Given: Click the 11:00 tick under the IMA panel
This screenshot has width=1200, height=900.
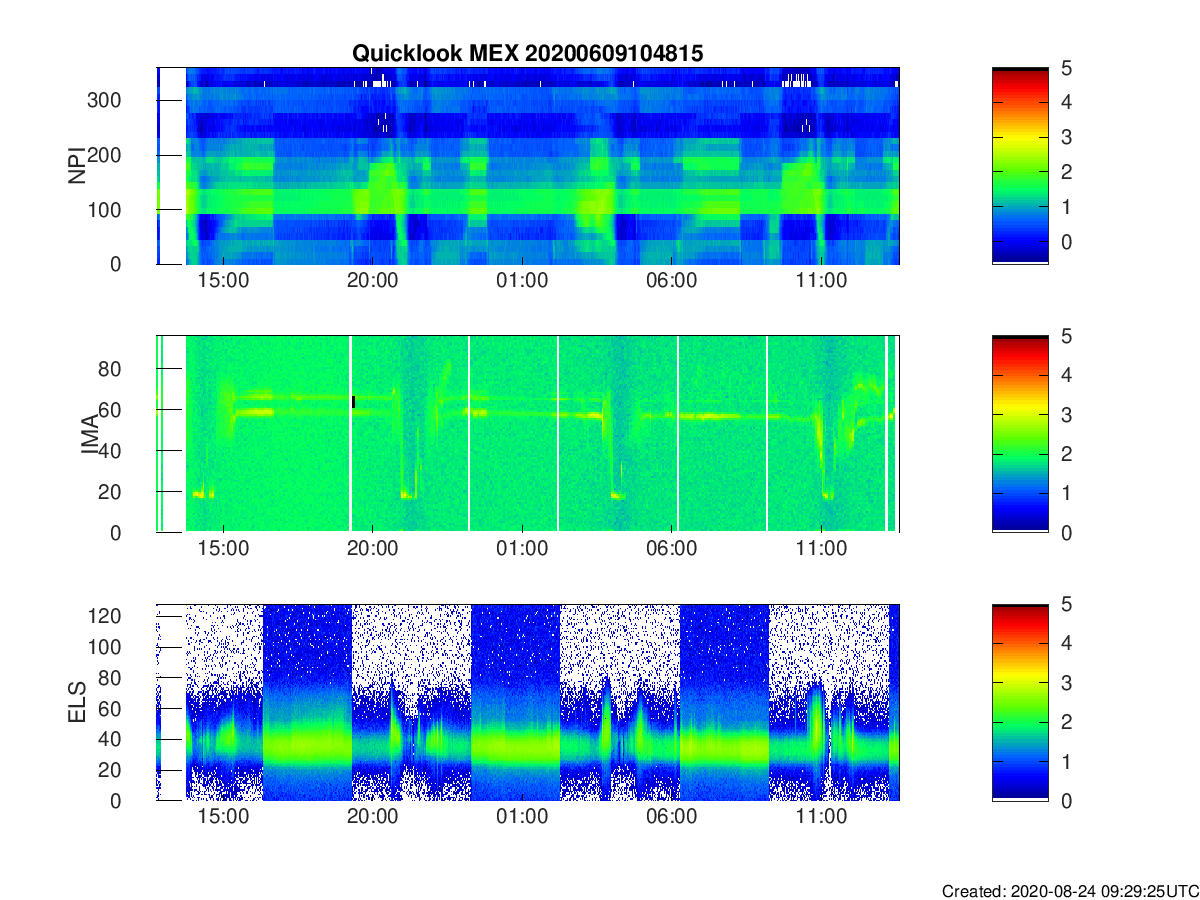Looking at the screenshot, I should [821, 549].
